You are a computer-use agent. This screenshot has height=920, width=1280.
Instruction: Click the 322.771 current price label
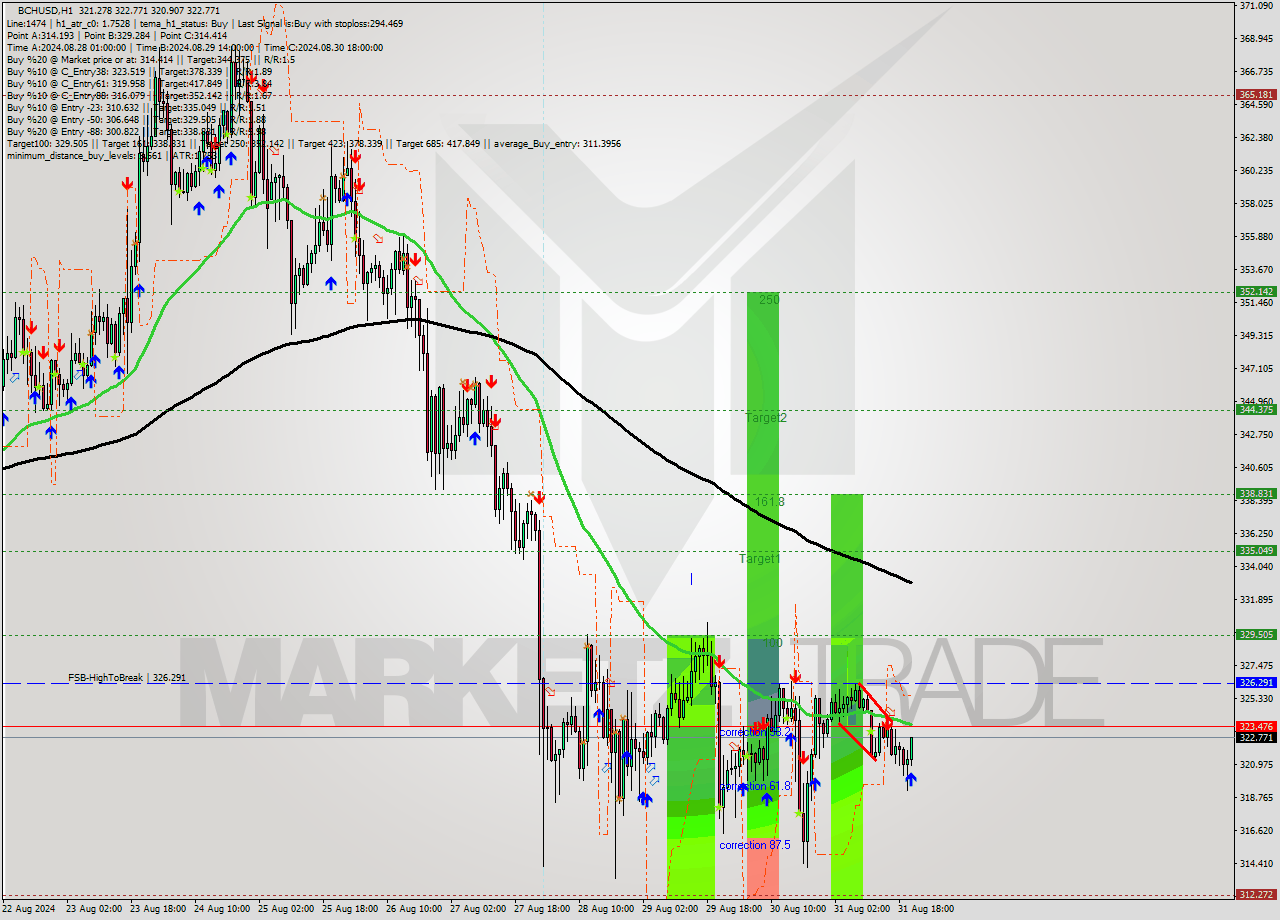click(x=1255, y=737)
